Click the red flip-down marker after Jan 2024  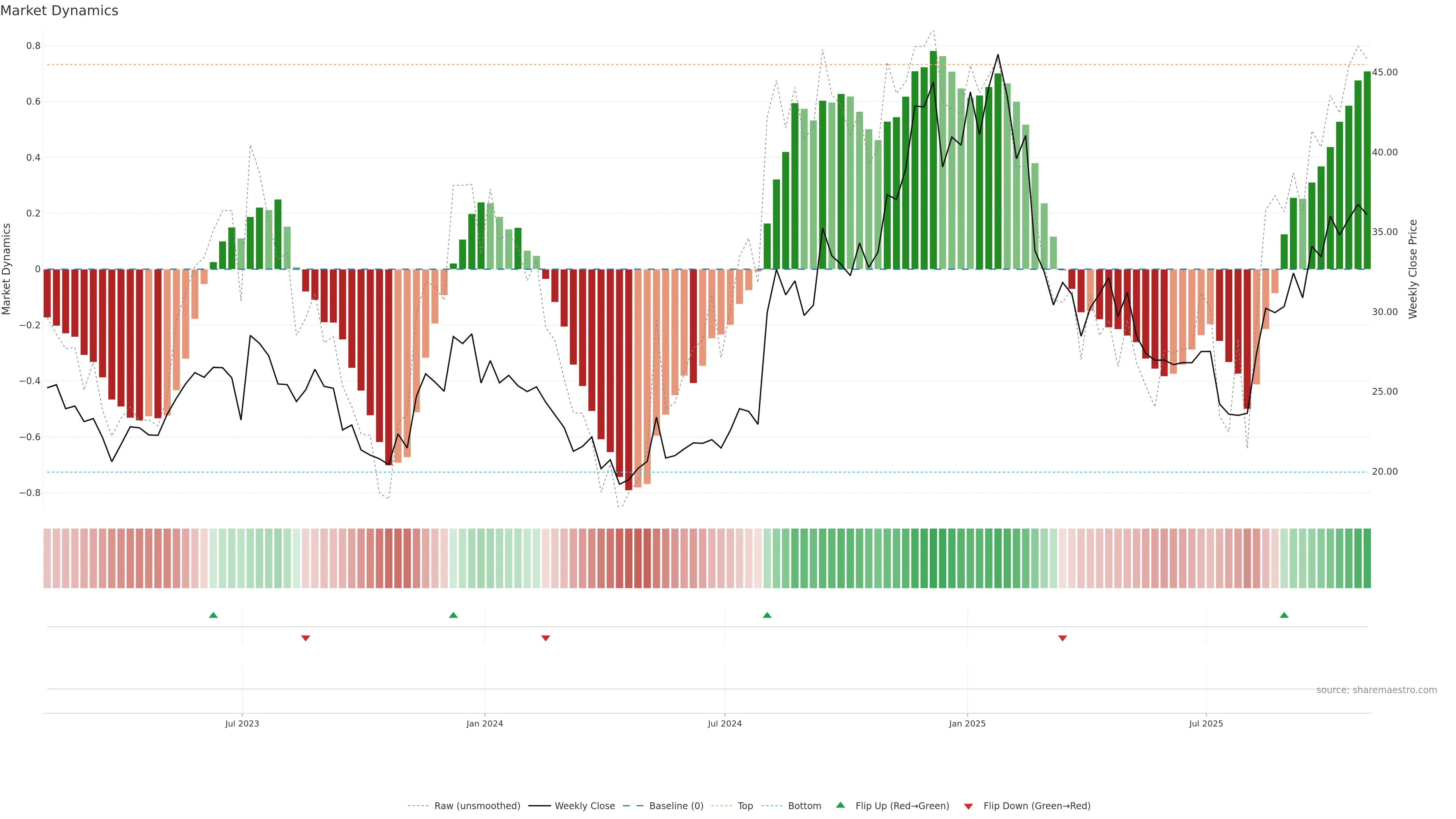pyautogui.click(x=546, y=638)
